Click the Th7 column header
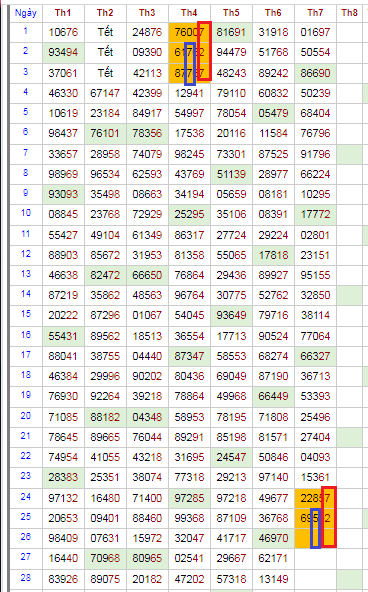This screenshot has width=368, height=592. (x=315, y=13)
